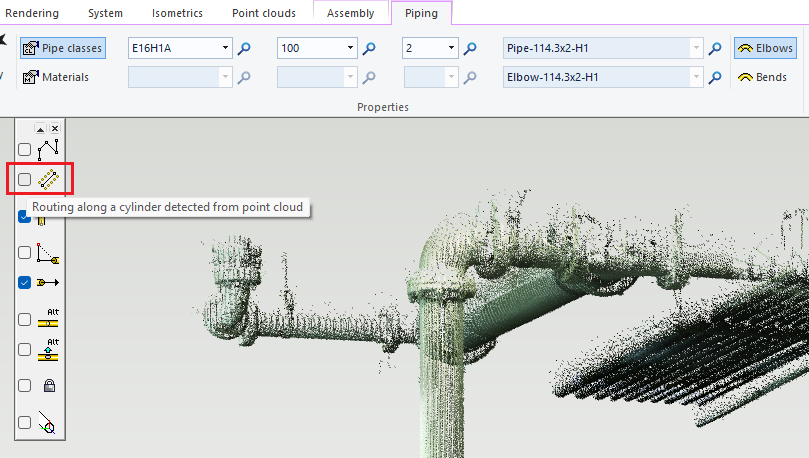This screenshot has width=809, height=458.
Task: Expand the 100 size dropdown
Action: tap(350, 48)
